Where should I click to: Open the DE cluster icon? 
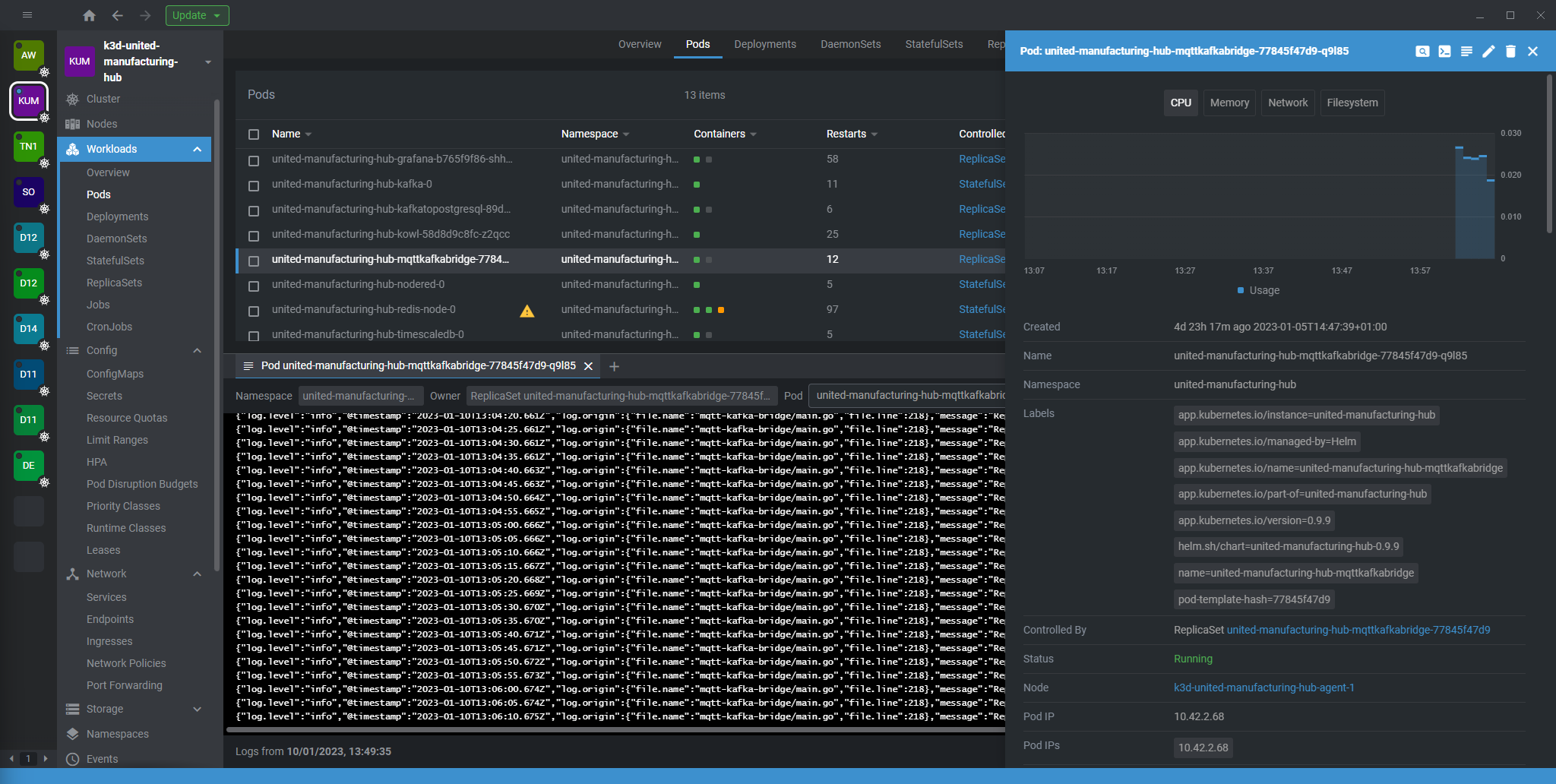(x=28, y=466)
